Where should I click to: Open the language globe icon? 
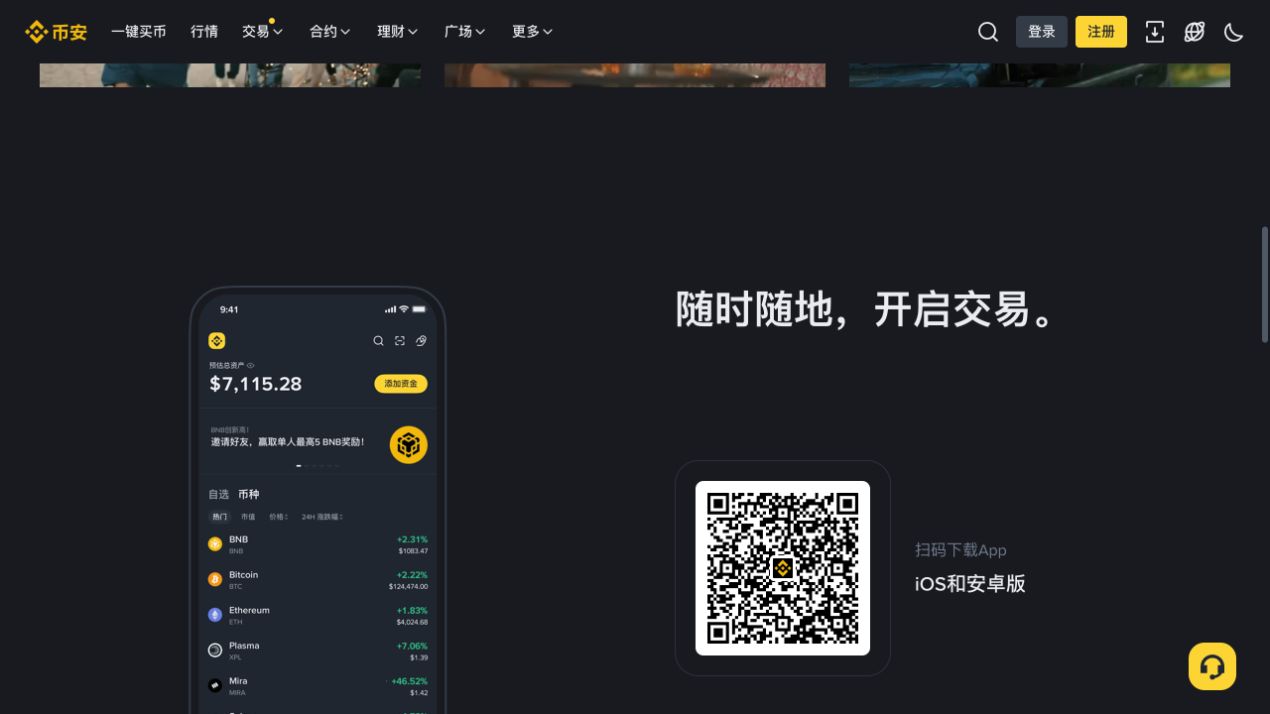(x=1194, y=32)
